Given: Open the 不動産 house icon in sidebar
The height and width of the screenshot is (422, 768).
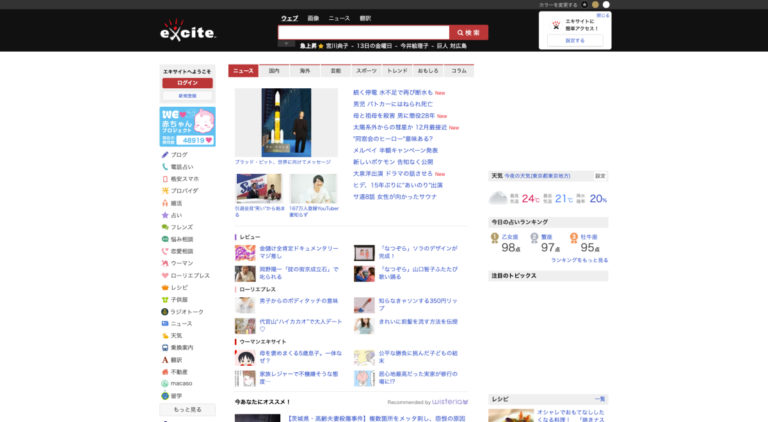Looking at the screenshot, I should click(165, 371).
